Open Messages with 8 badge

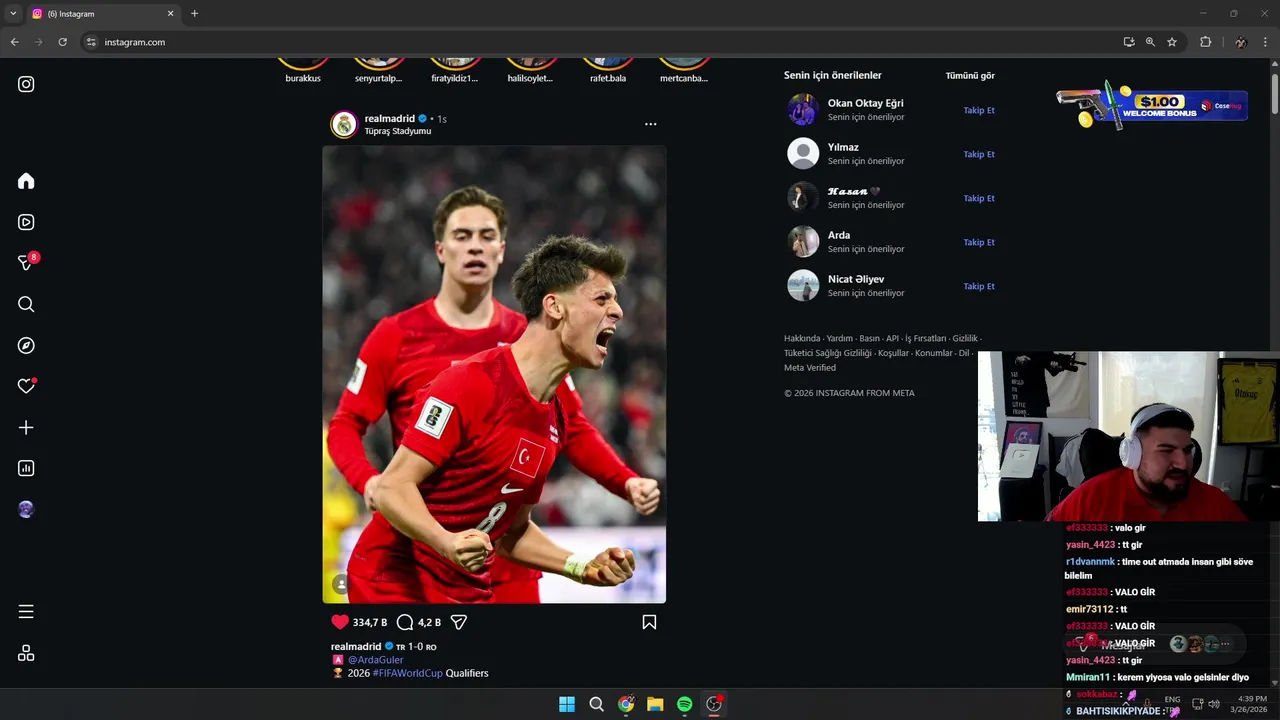pos(27,262)
